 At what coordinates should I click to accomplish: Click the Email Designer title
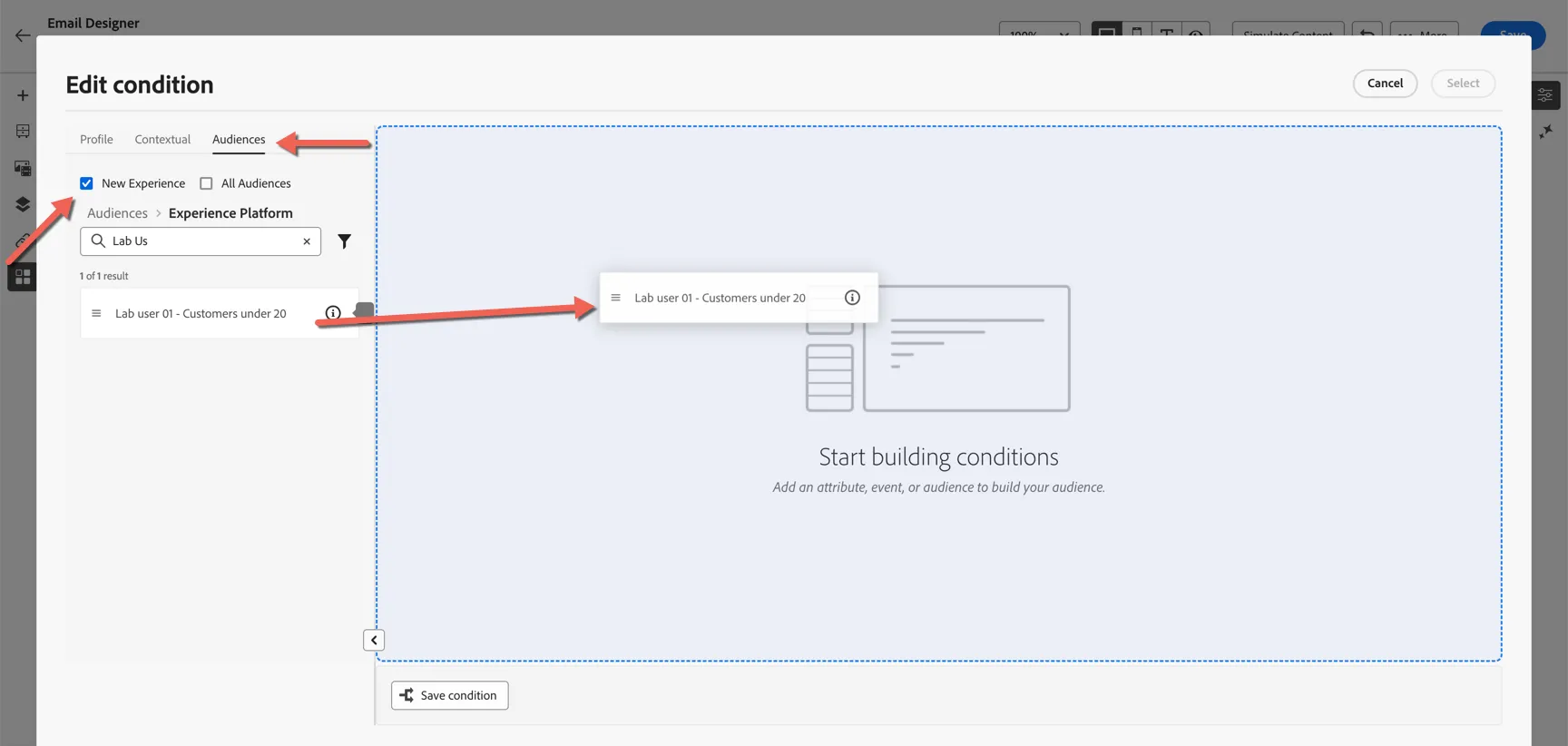coord(93,23)
